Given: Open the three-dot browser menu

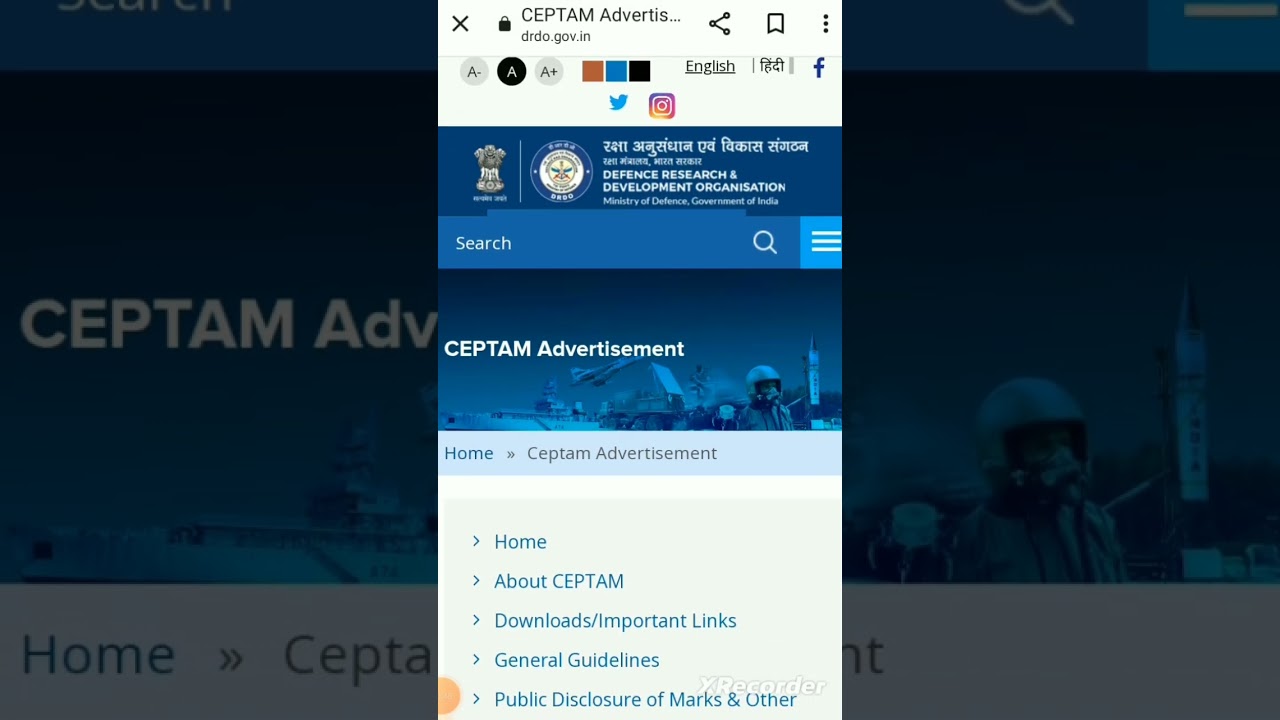Looking at the screenshot, I should click(825, 24).
